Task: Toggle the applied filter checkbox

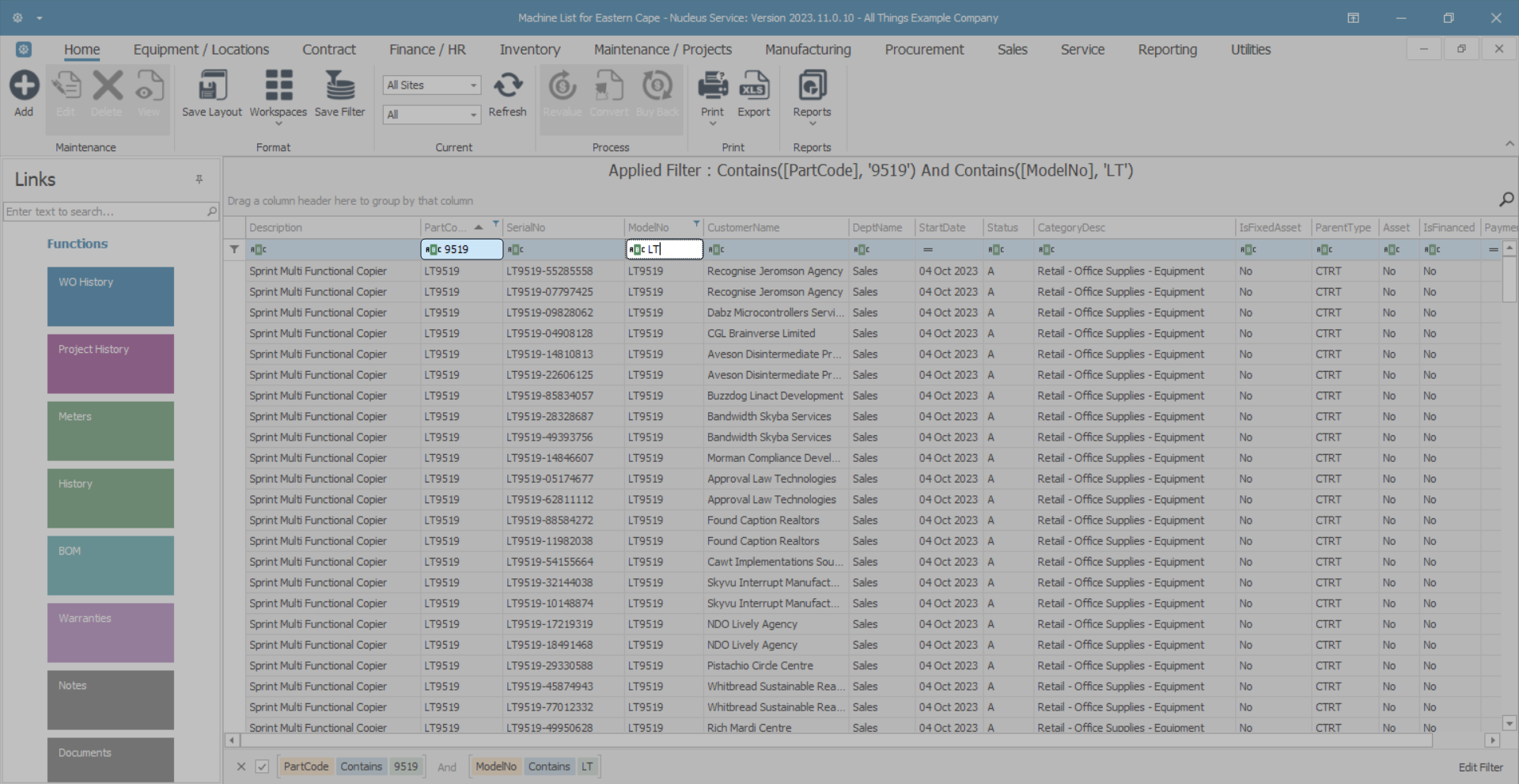Action: coord(262,767)
